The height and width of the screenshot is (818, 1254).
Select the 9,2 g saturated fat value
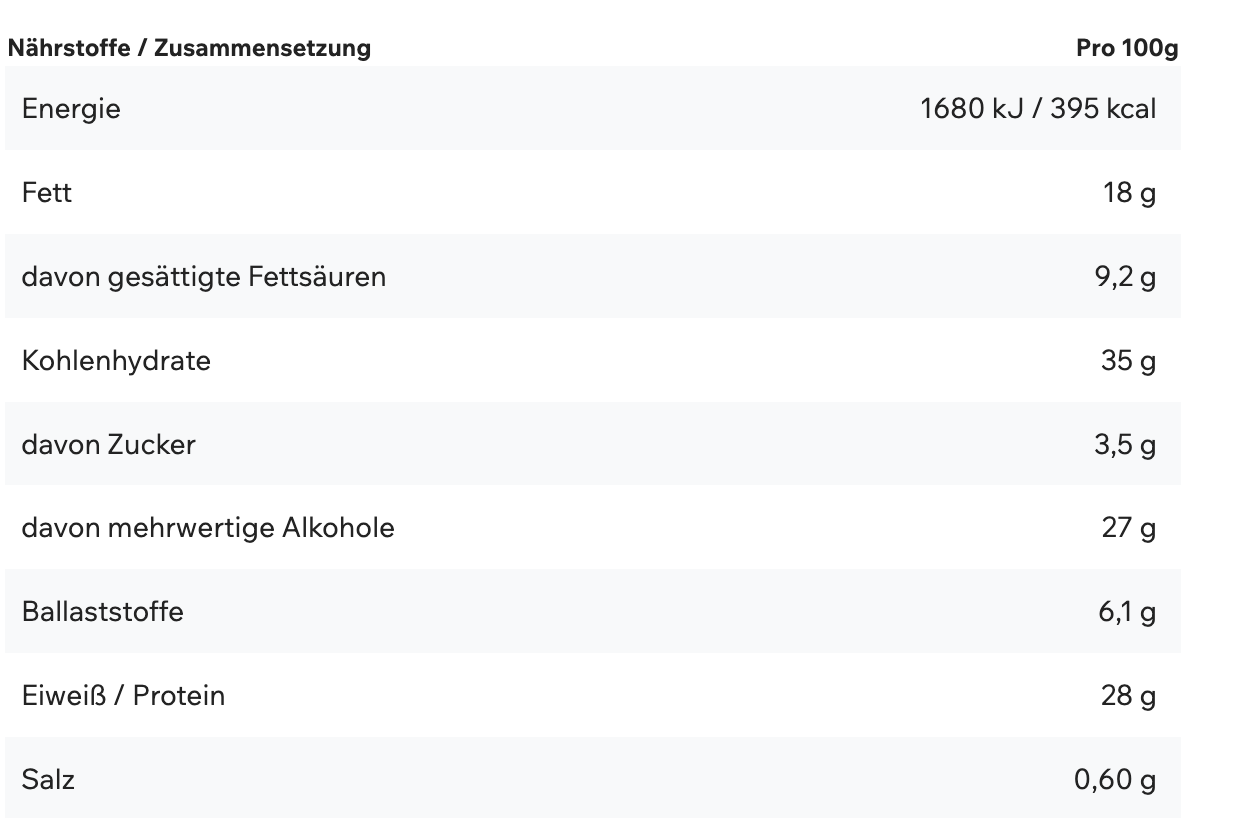(x=1125, y=276)
